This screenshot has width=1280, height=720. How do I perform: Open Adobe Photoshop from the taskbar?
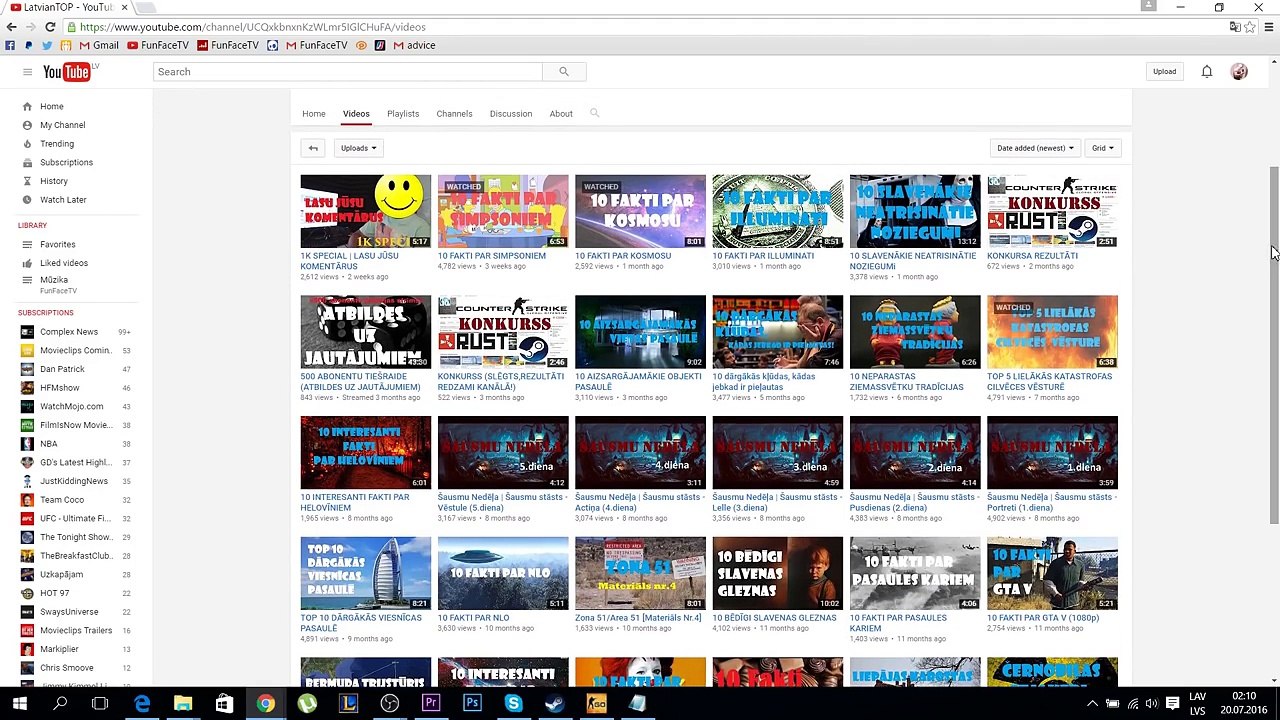point(472,704)
